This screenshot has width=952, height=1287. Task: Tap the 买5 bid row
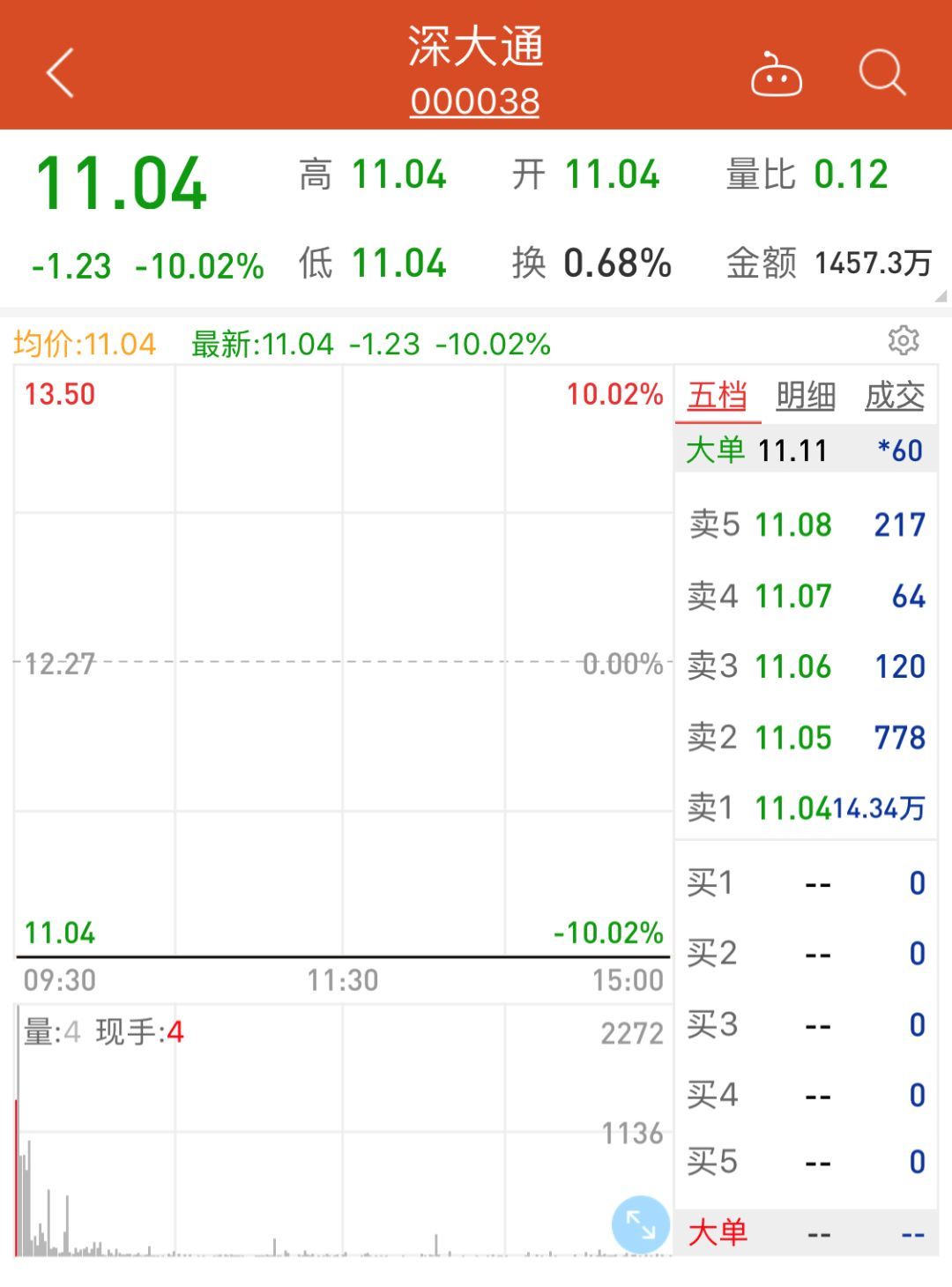pos(806,1163)
